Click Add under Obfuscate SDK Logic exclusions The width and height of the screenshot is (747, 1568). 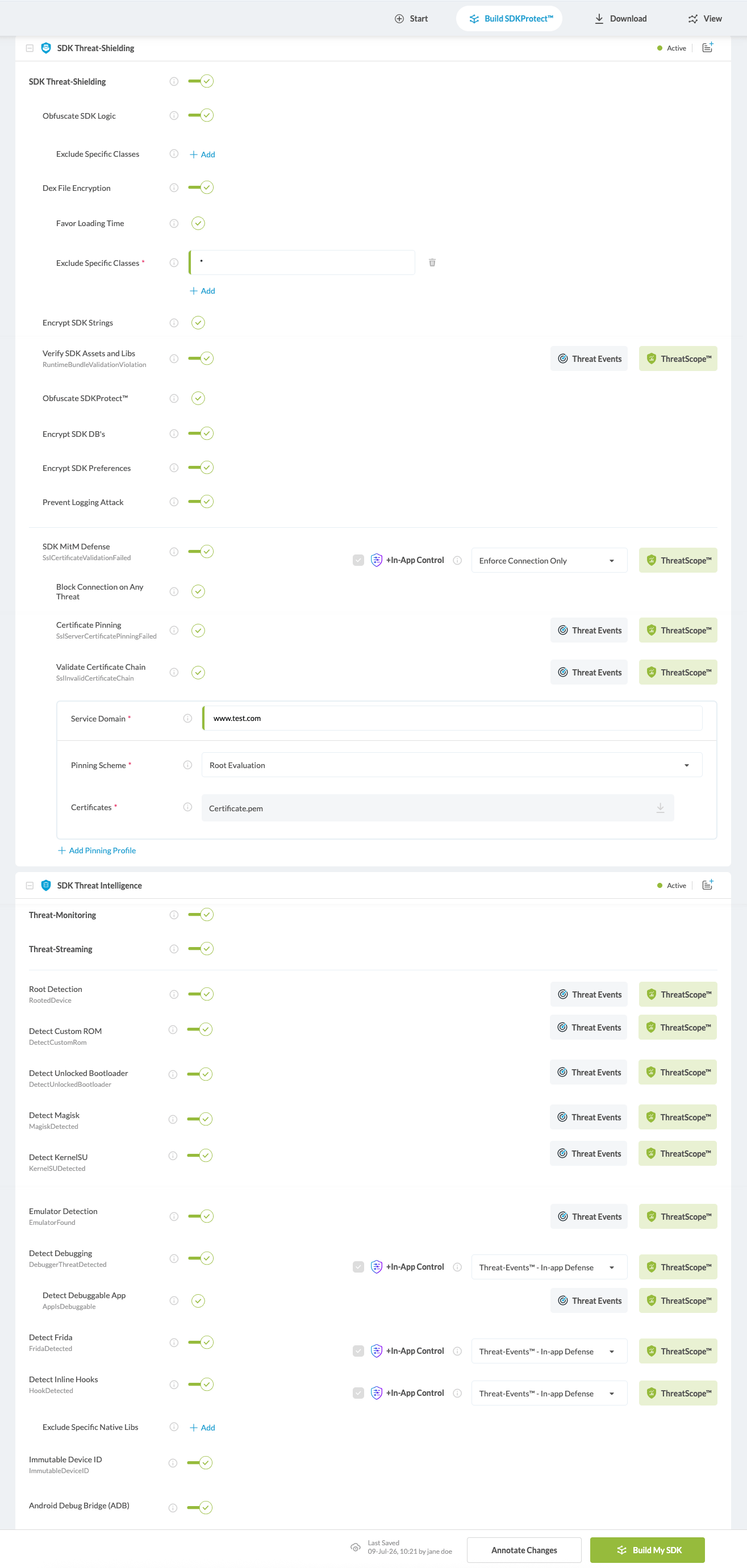tap(202, 155)
